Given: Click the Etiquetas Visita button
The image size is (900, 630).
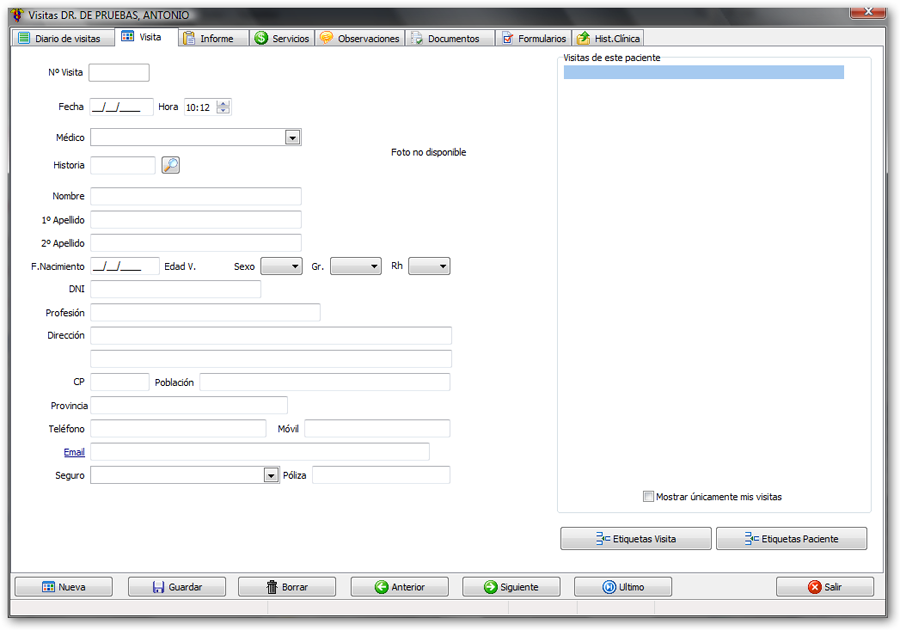Looking at the screenshot, I should coord(636,539).
